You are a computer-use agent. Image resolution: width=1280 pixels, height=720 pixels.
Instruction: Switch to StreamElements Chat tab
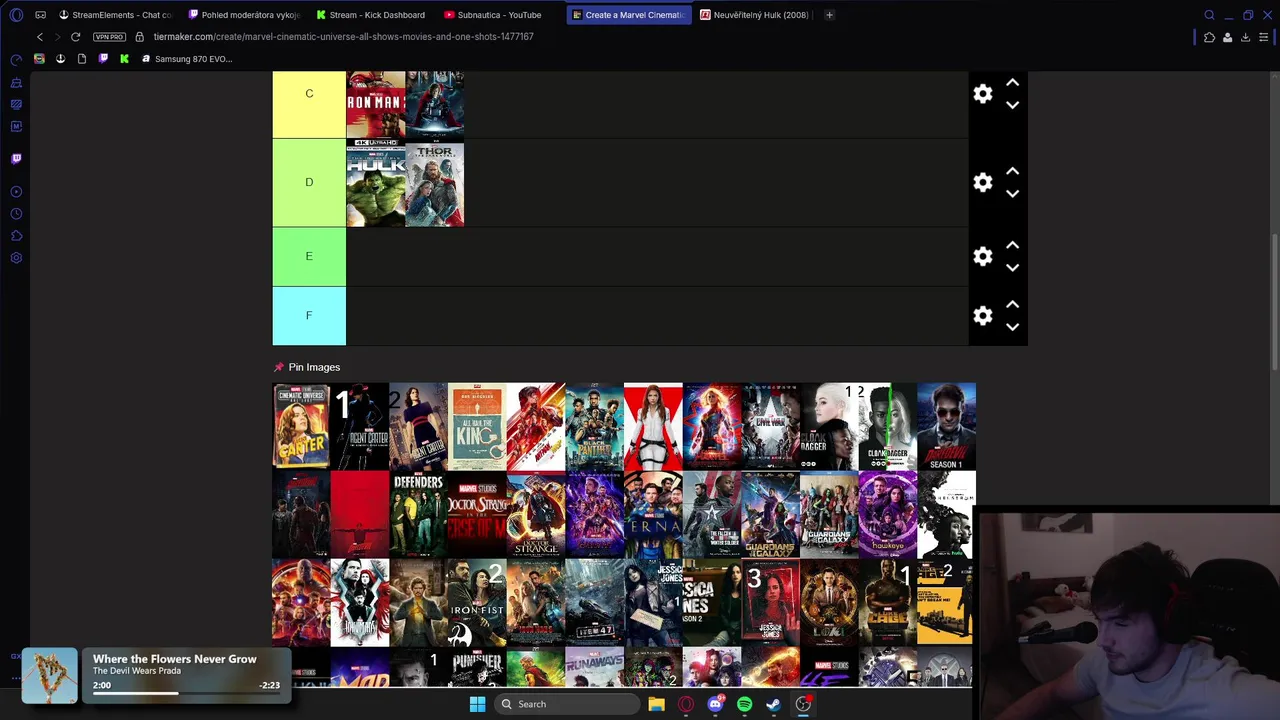tap(115, 15)
